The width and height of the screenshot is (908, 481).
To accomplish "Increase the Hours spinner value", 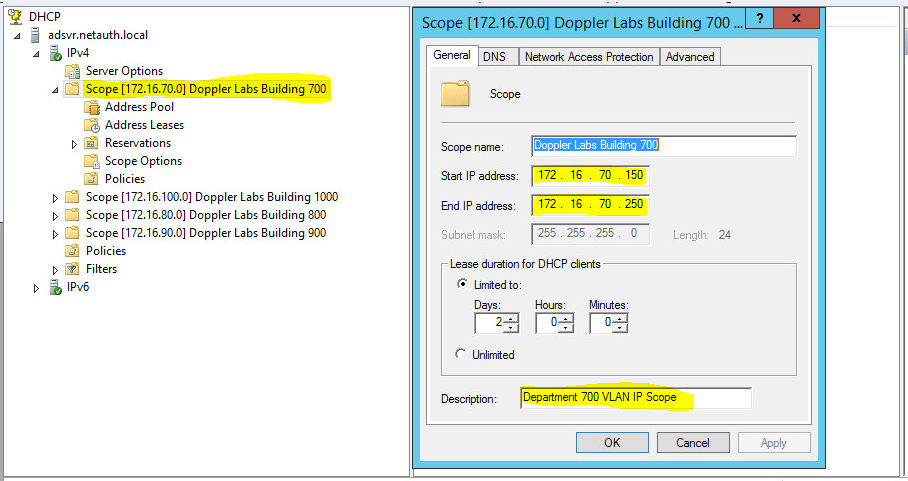I will pyautogui.click(x=566, y=318).
